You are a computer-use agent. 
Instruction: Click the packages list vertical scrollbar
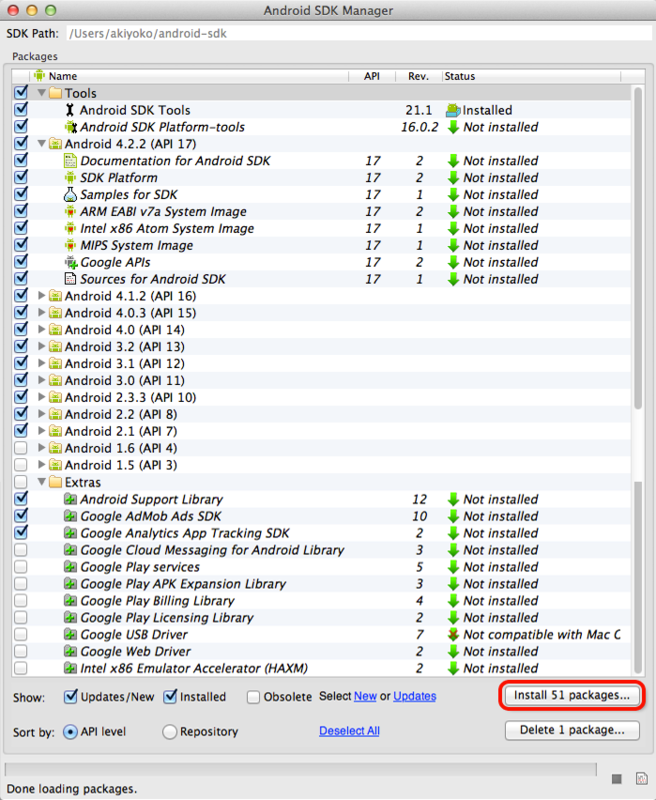[638, 380]
